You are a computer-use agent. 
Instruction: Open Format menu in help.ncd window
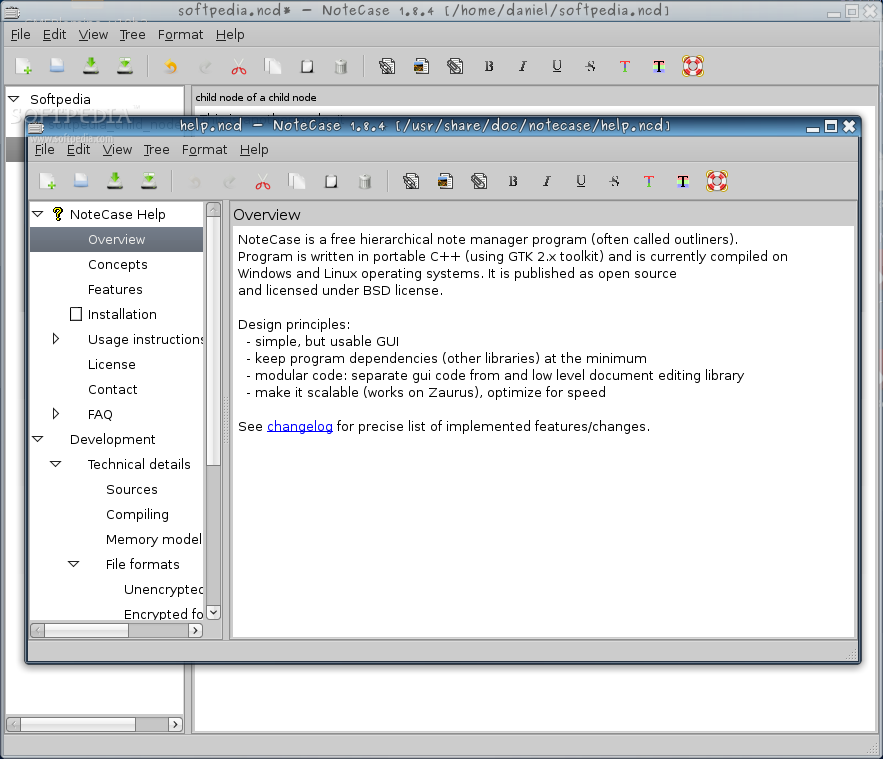tap(204, 150)
